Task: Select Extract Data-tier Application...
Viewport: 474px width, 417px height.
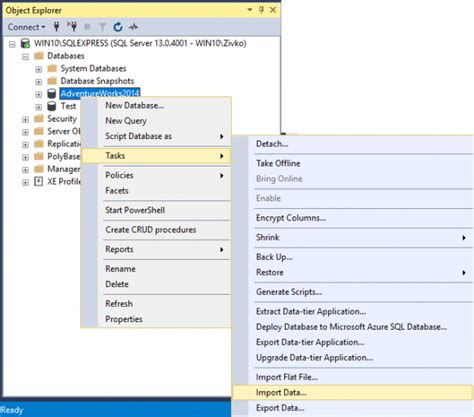Action: click(x=353, y=312)
